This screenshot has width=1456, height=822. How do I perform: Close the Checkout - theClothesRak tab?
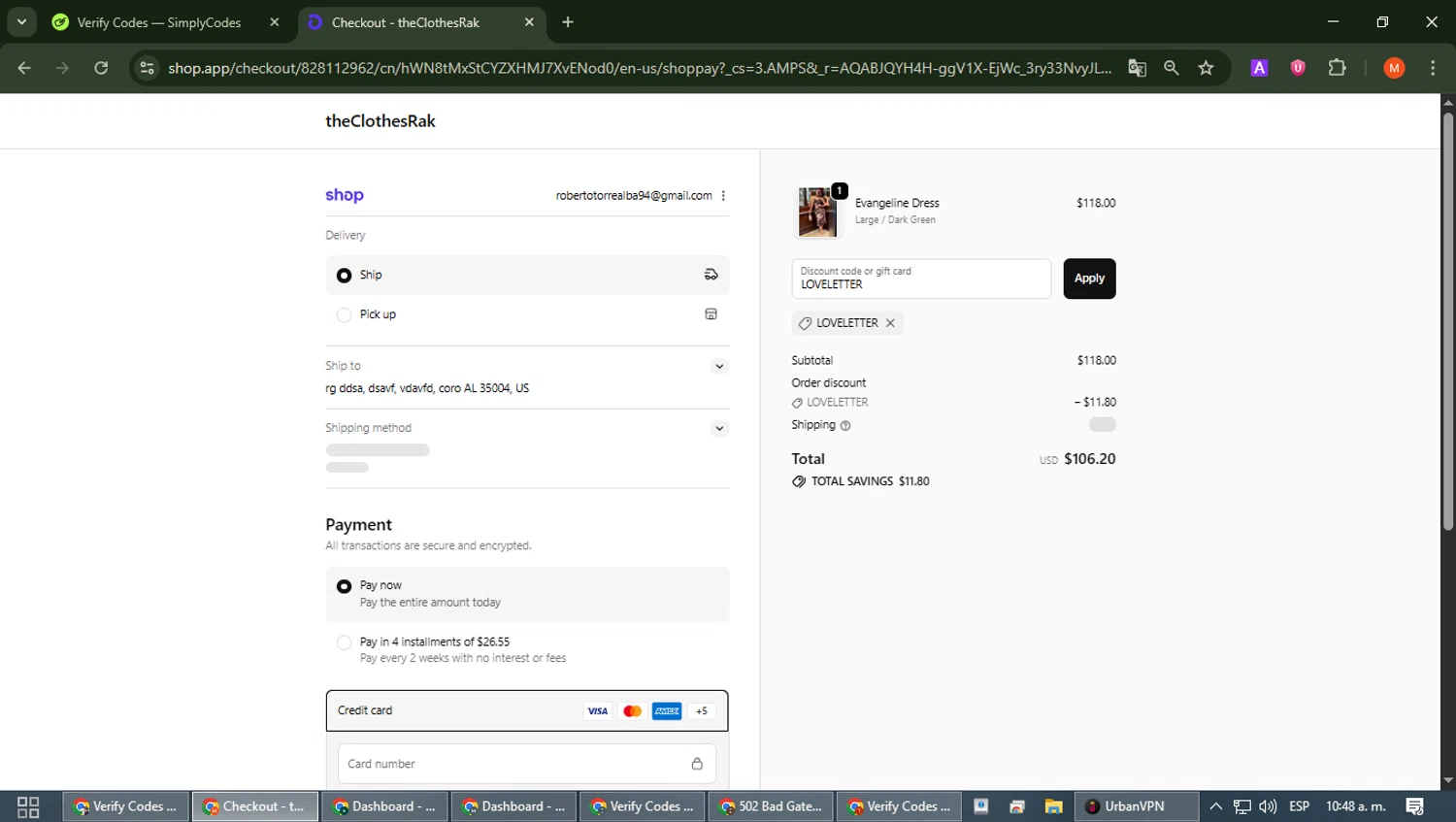click(x=529, y=22)
